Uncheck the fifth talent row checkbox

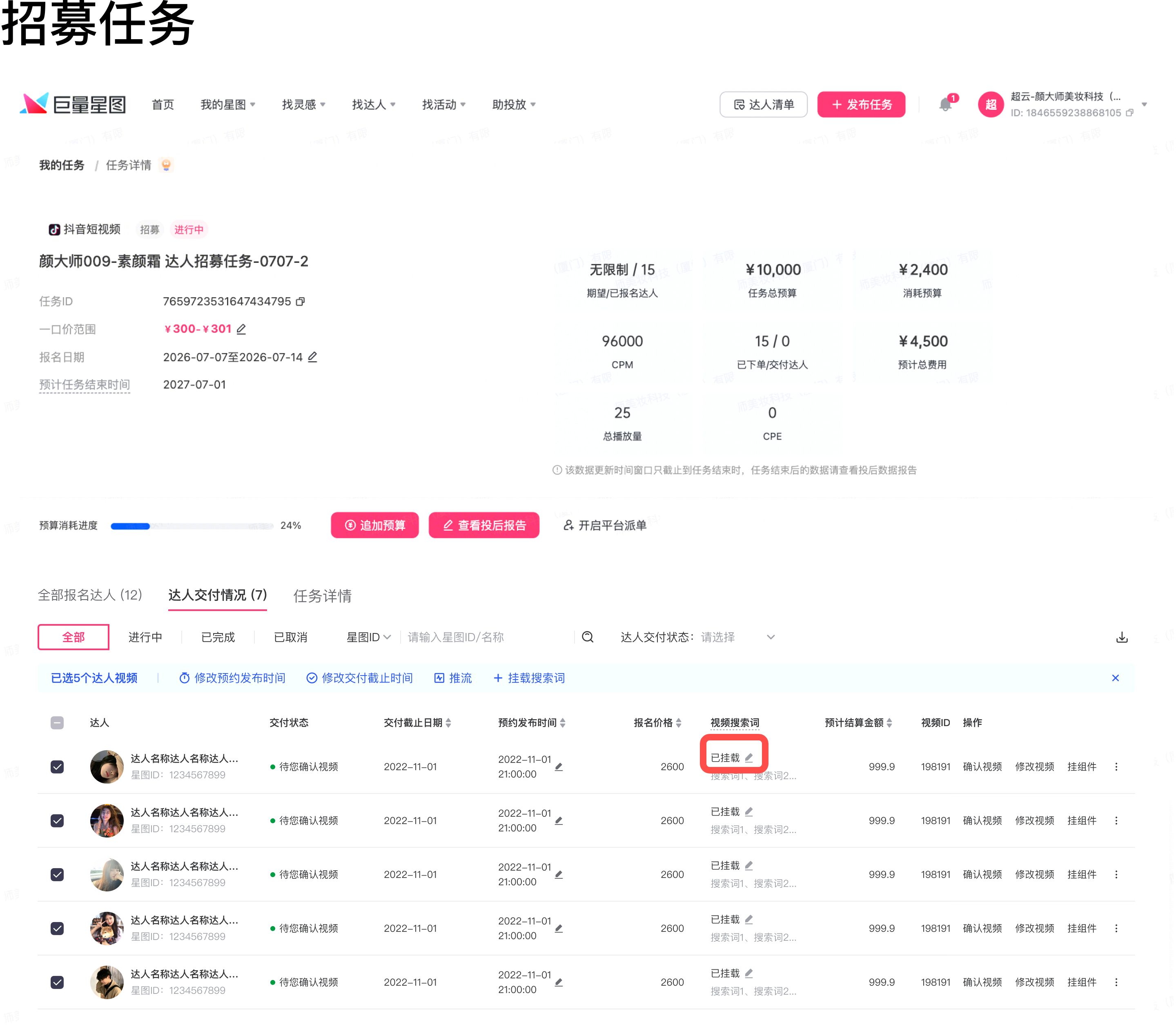[x=57, y=982]
